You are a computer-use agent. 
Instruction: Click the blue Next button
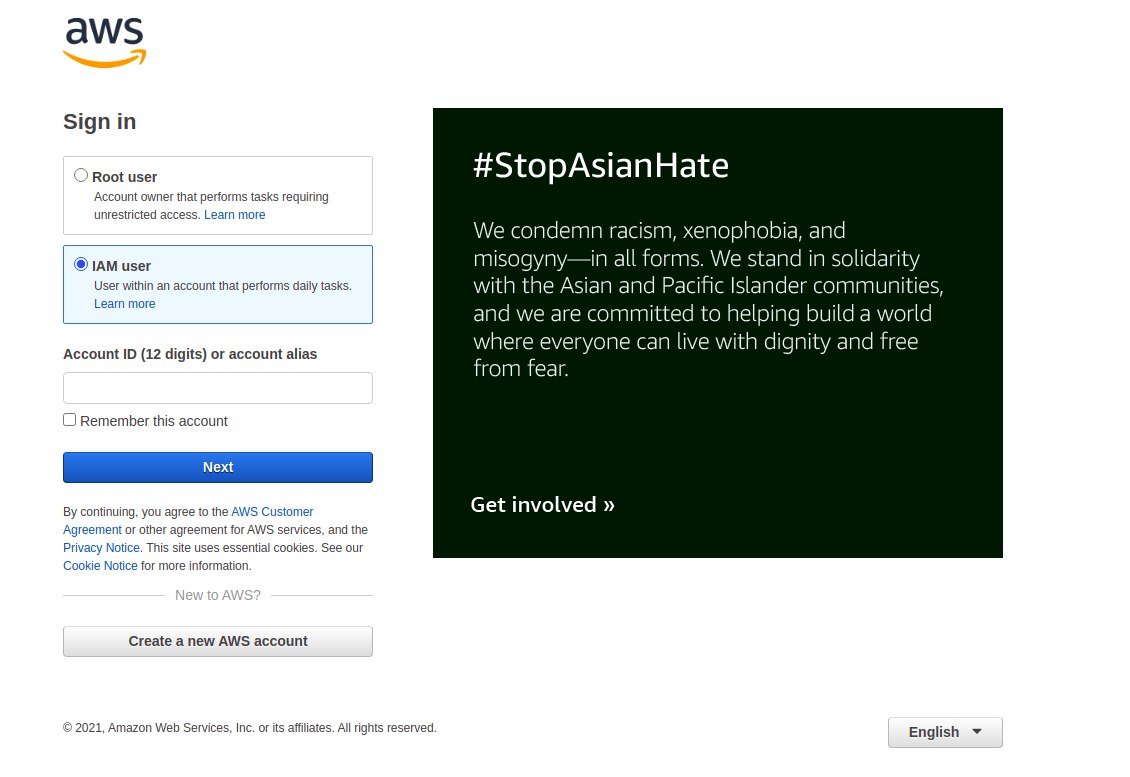point(218,467)
